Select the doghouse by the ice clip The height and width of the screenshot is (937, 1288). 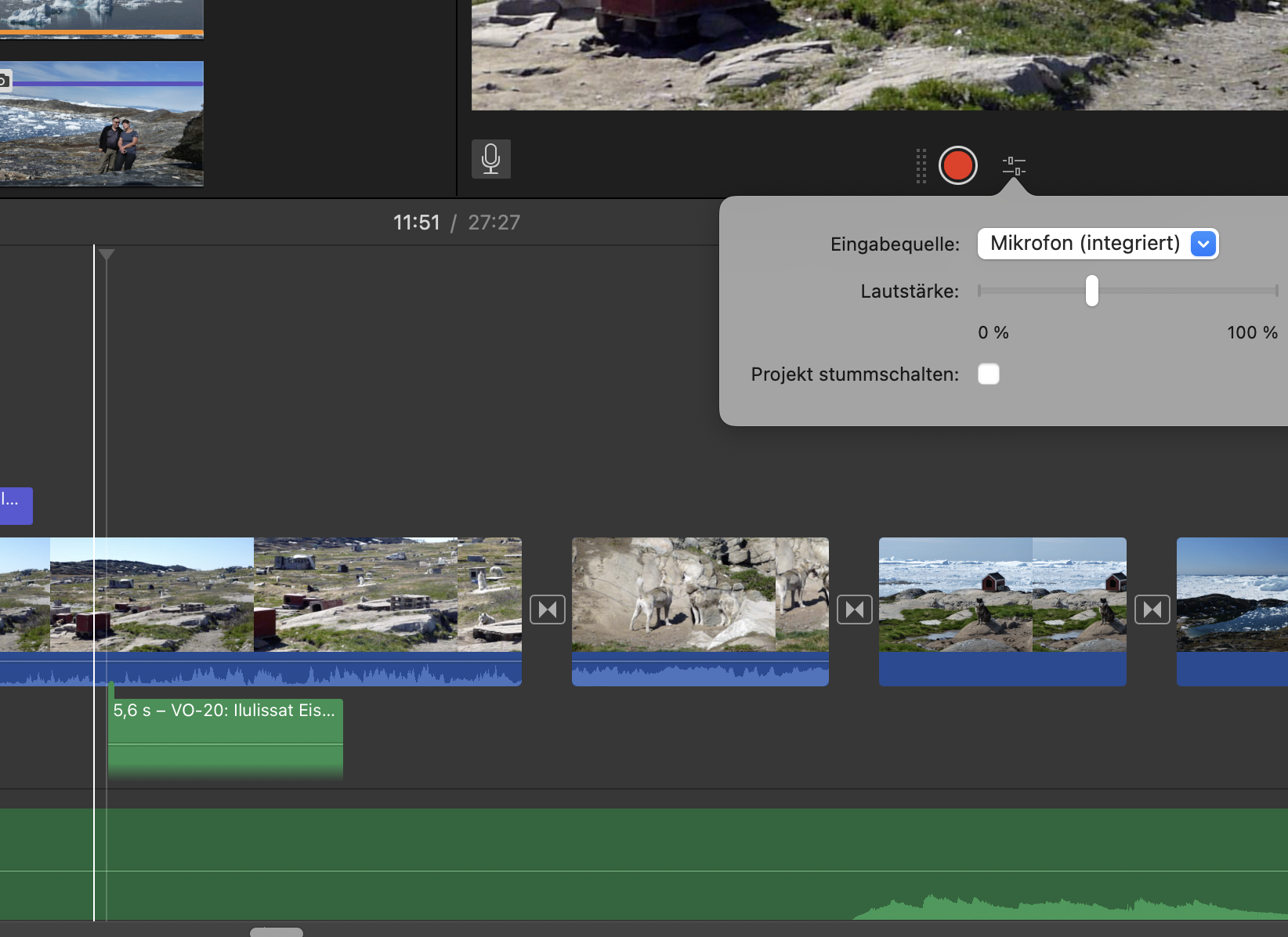[1002, 594]
